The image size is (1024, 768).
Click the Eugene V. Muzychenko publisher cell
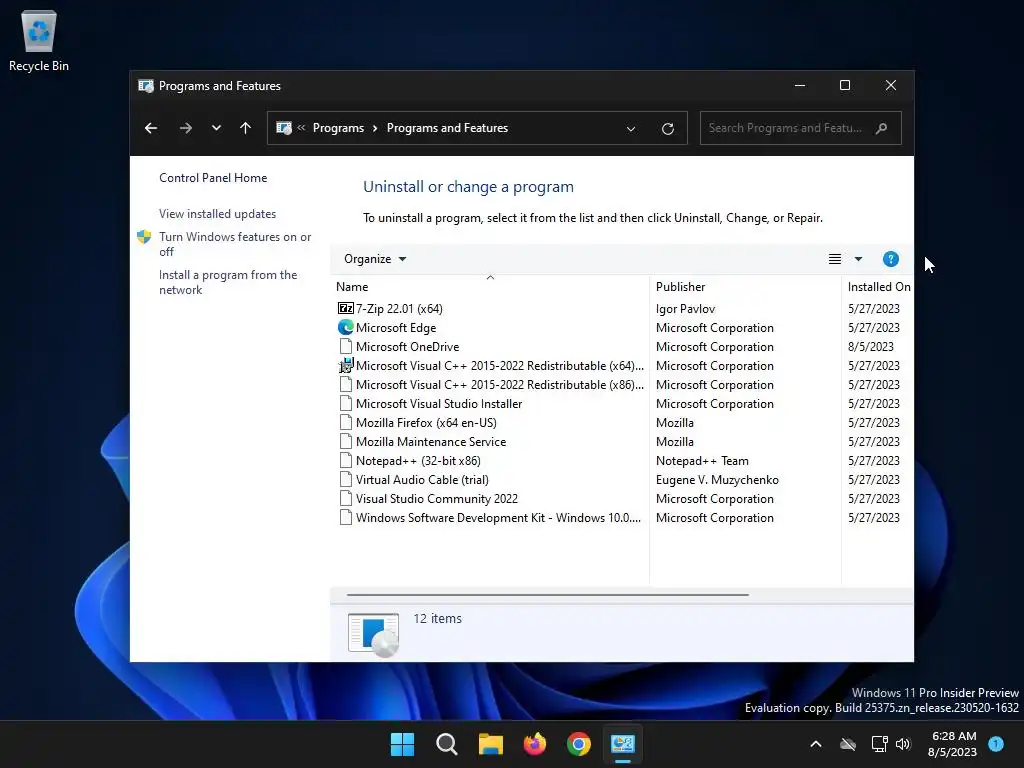[x=717, y=480]
